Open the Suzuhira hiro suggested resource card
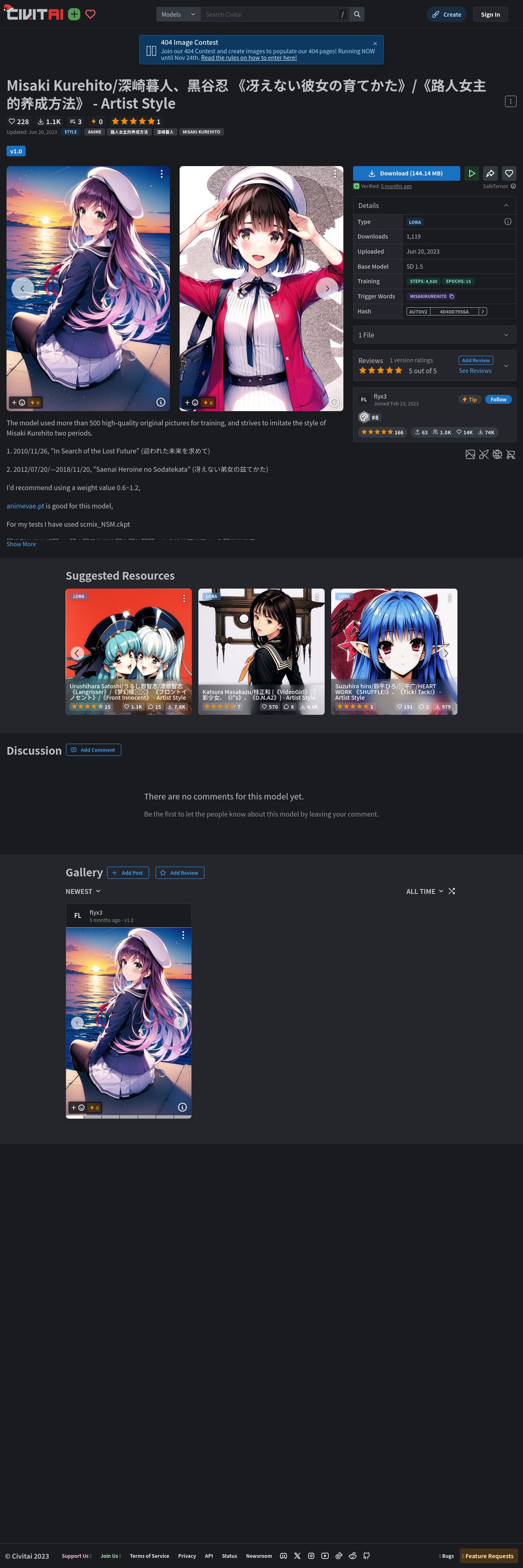 [x=394, y=651]
